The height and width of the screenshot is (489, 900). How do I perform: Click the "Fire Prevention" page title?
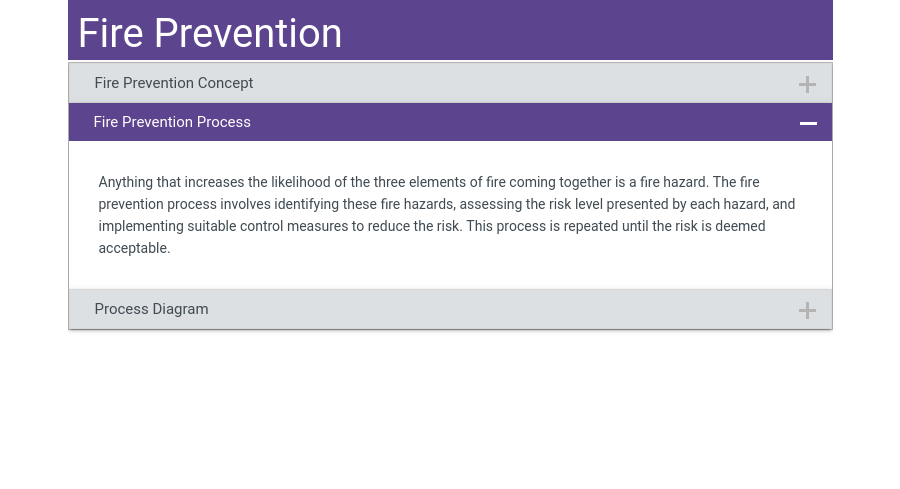(210, 33)
